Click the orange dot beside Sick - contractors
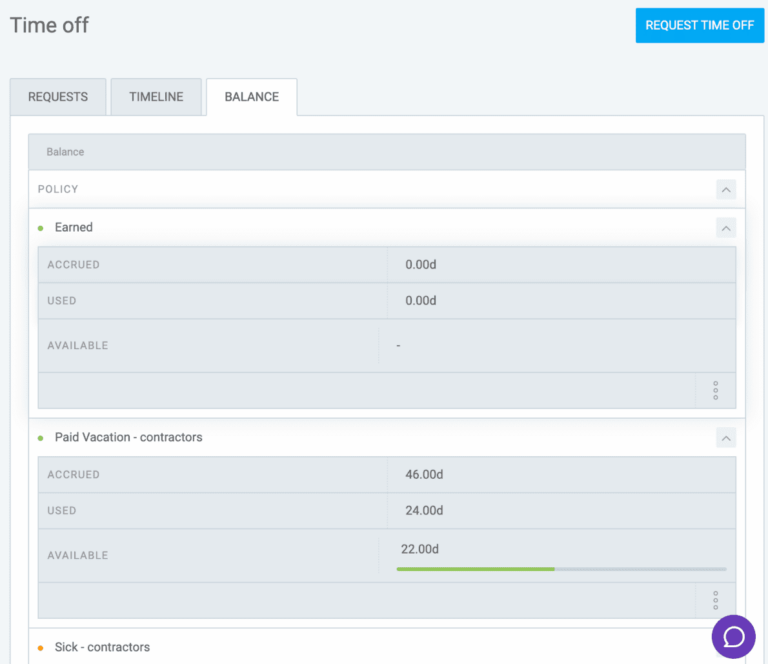Viewport: 768px width, 664px height. (x=41, y=648)
